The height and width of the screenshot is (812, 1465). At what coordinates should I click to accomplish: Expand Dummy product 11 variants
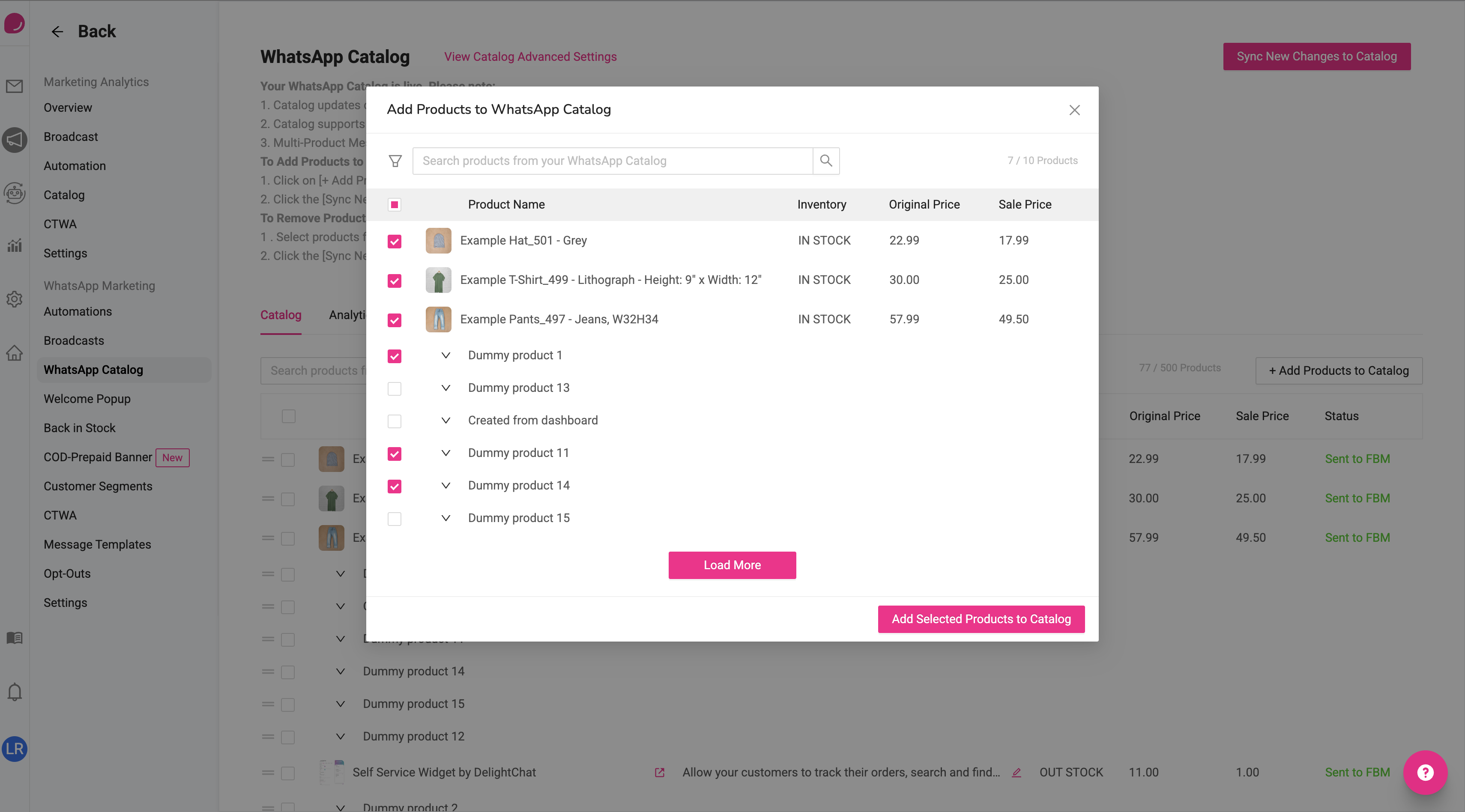pos(446,453)
